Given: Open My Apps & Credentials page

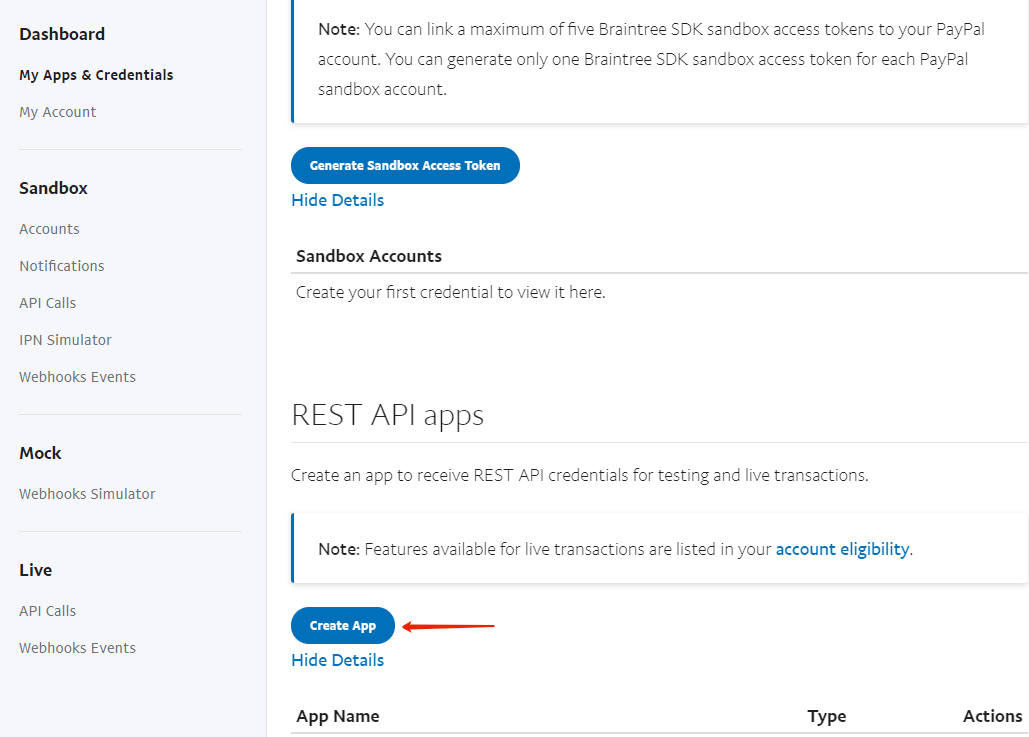Looking at the screenshot, I should [x=96, y=75].
